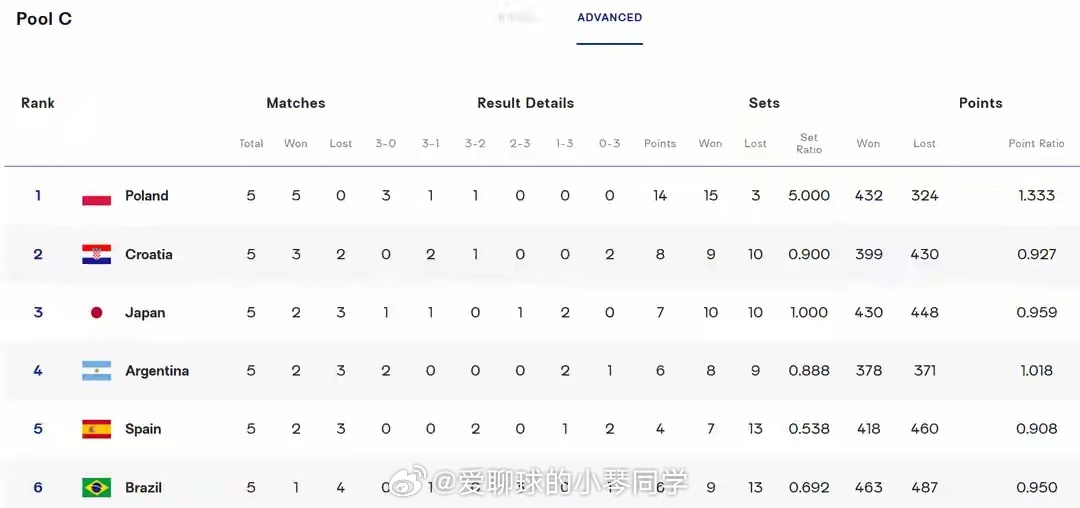Switch to the ADVANCED tab
Screen dimensions: 1080x508
point(610,18)
